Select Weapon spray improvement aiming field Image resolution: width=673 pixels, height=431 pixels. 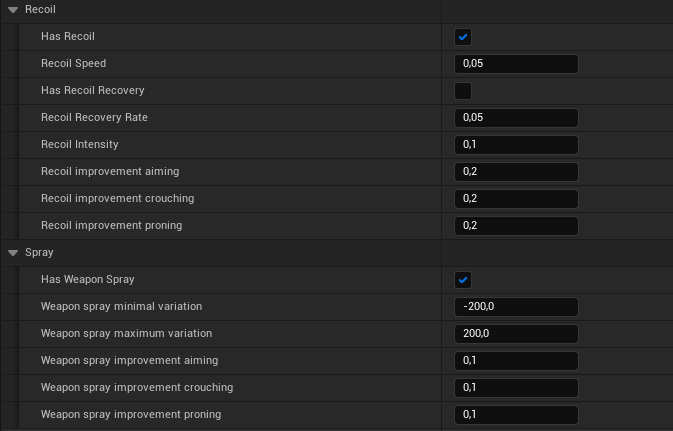(x=516, y=361)
